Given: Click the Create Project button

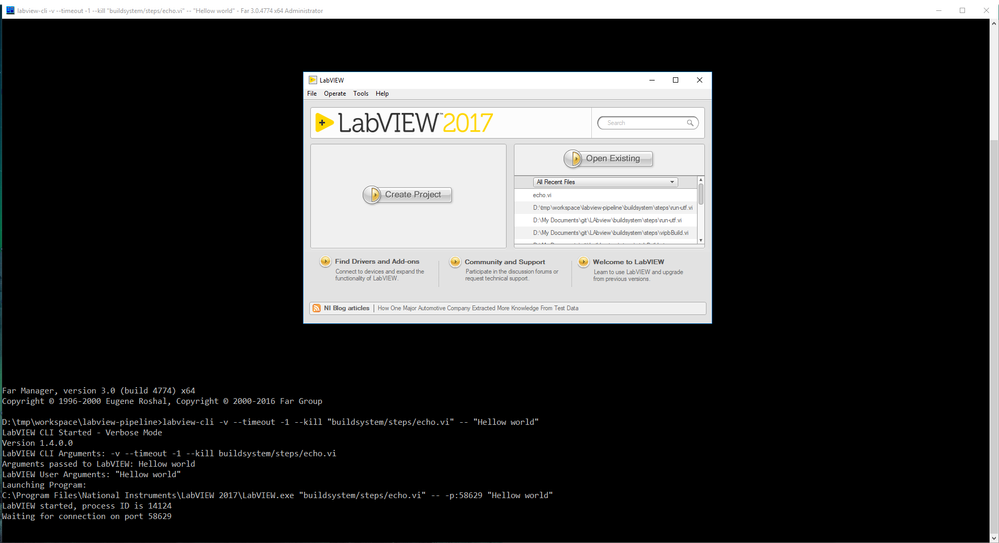Looking at the screenshot, I should coord(407,194).
